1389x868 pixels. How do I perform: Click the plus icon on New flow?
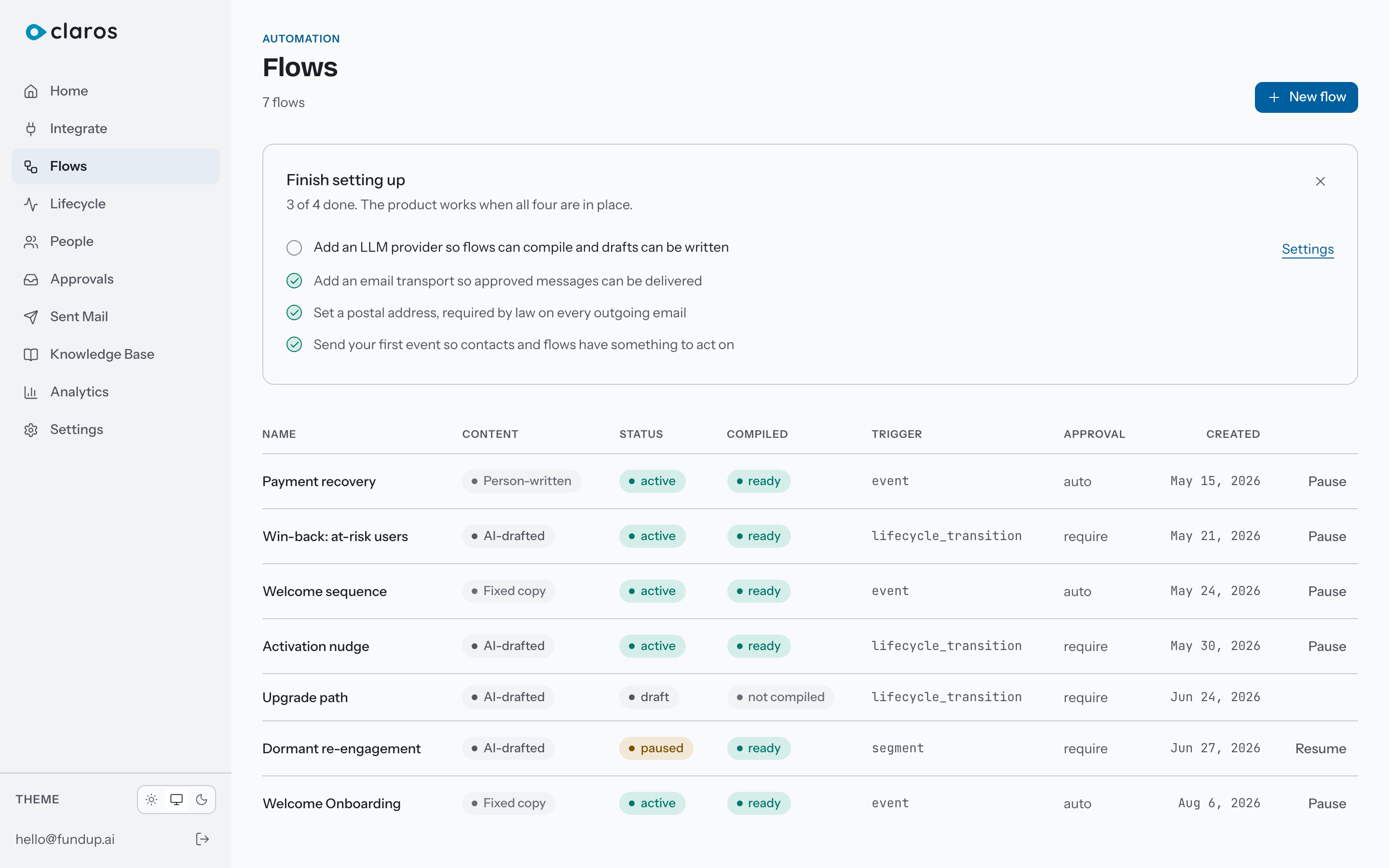tap(1274, 97)
